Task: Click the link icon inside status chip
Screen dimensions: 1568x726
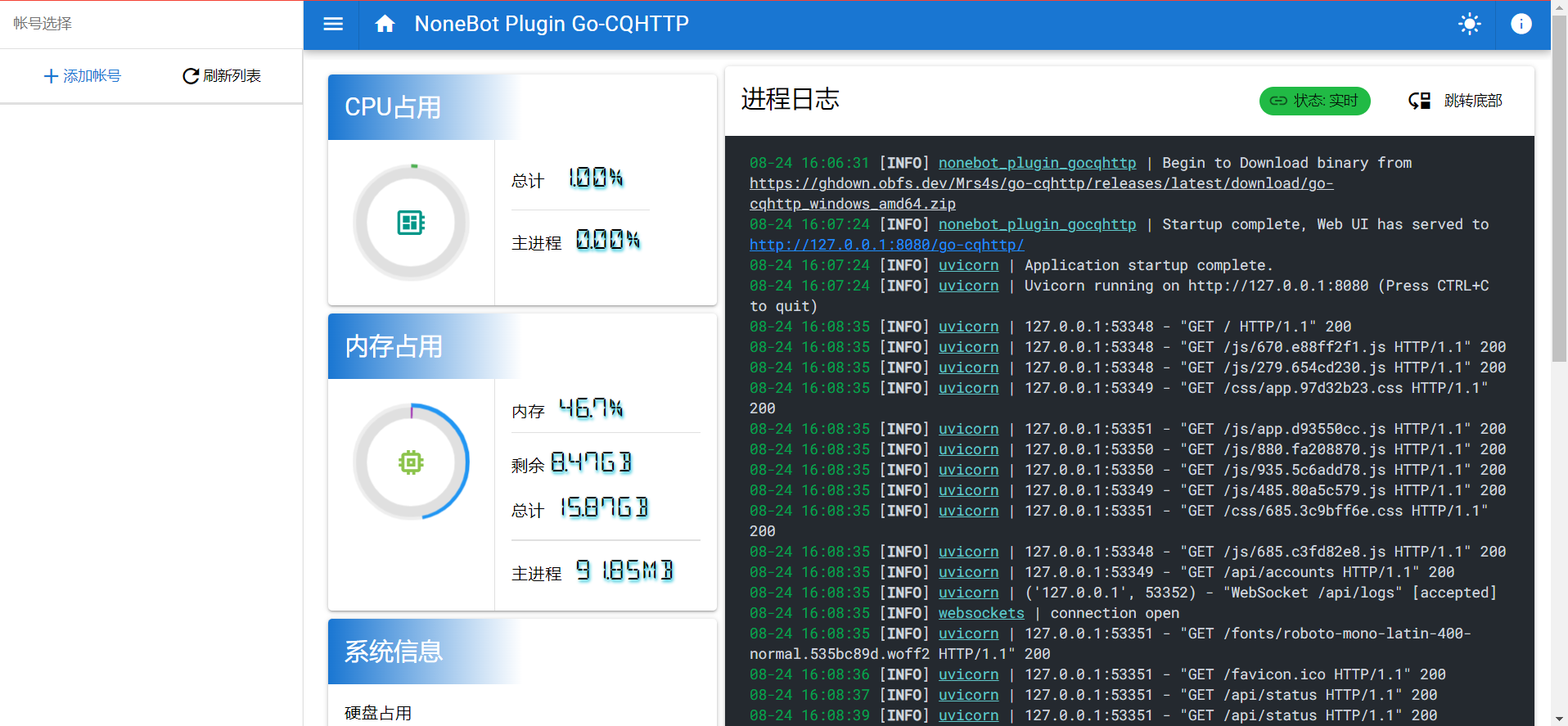Action: coord(1278,101)
